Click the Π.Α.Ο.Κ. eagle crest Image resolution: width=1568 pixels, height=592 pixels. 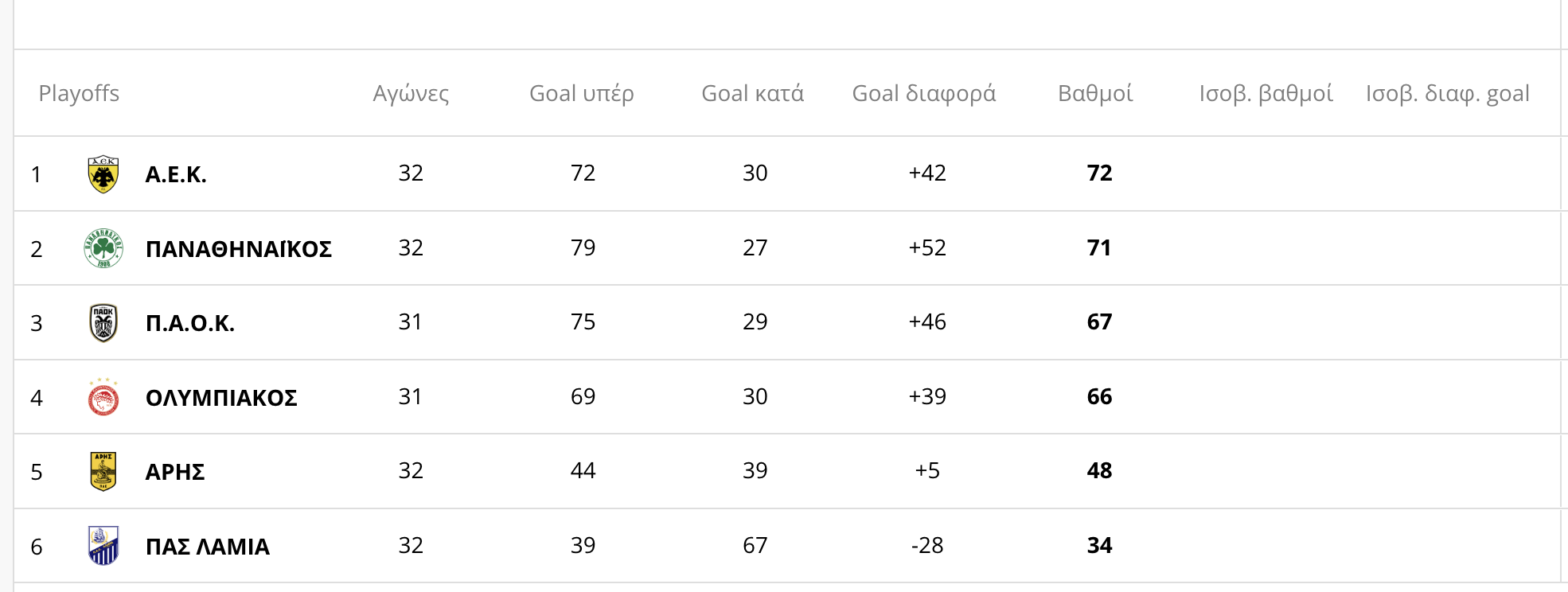[x=103, y=323]
